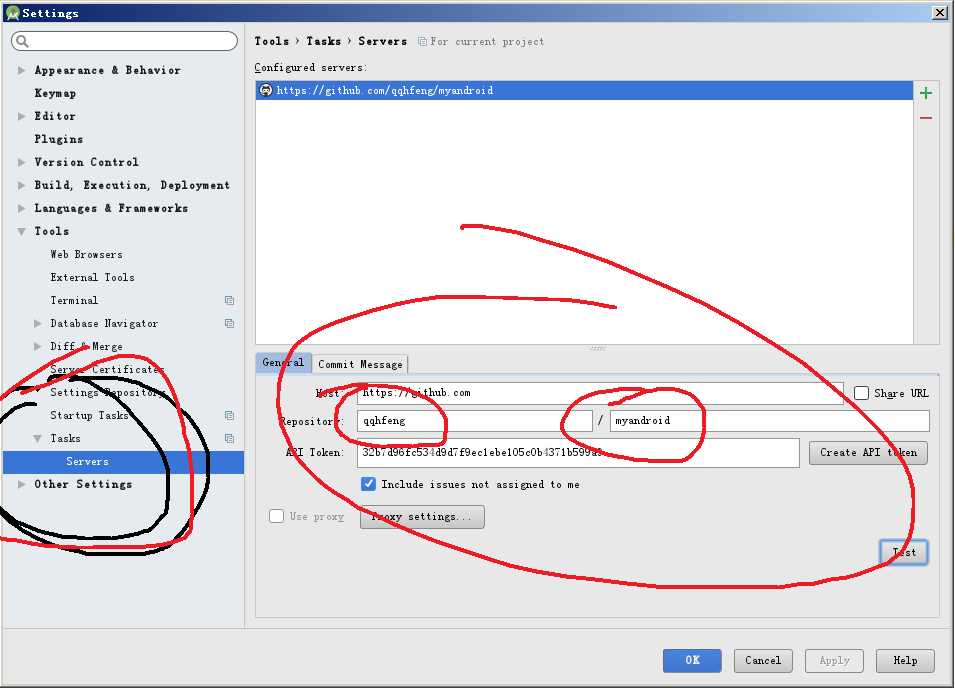
Task: Click the Tasks breadcrumb
Action: [x=323, y=41]
